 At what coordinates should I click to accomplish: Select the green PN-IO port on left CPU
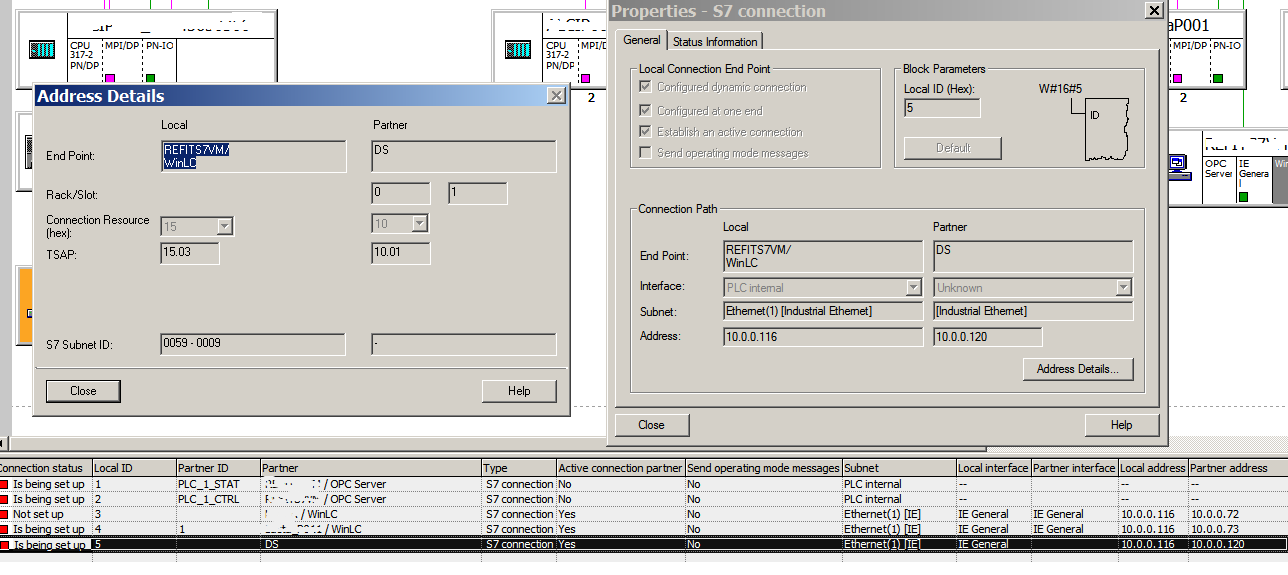(151, 78)
